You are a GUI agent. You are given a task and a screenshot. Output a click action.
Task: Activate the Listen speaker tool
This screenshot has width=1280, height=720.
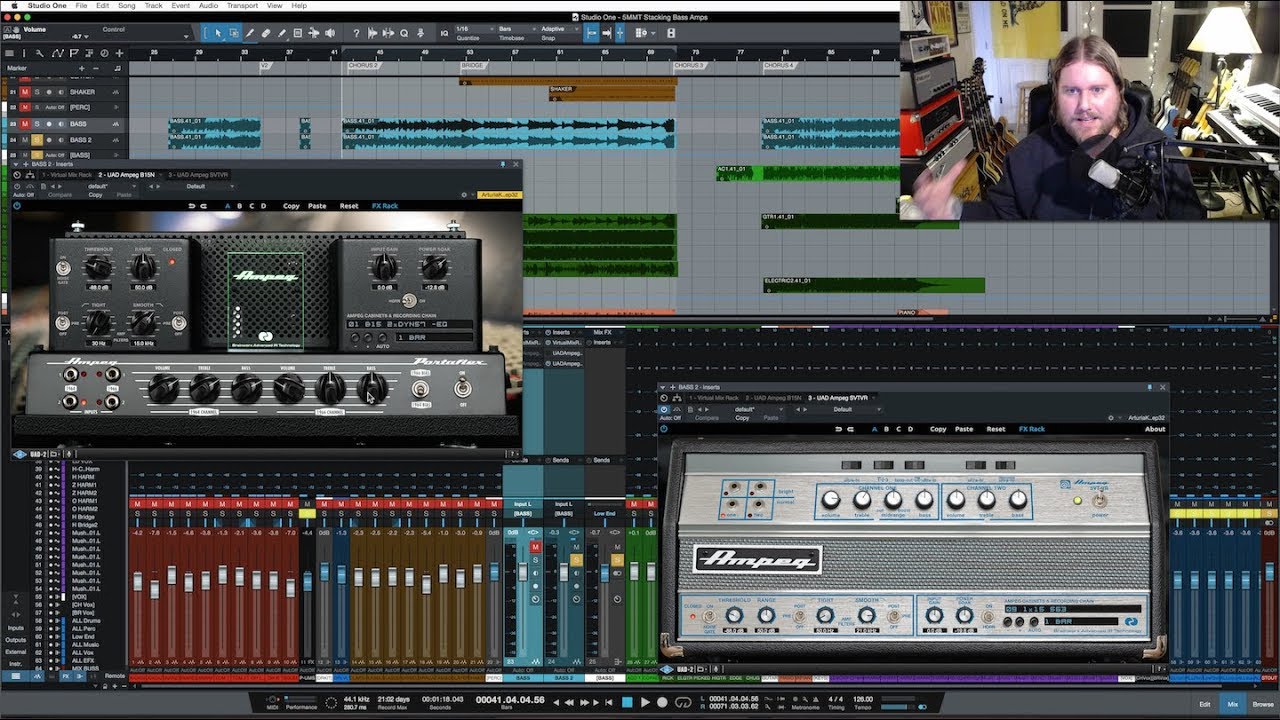pos(330,33)
